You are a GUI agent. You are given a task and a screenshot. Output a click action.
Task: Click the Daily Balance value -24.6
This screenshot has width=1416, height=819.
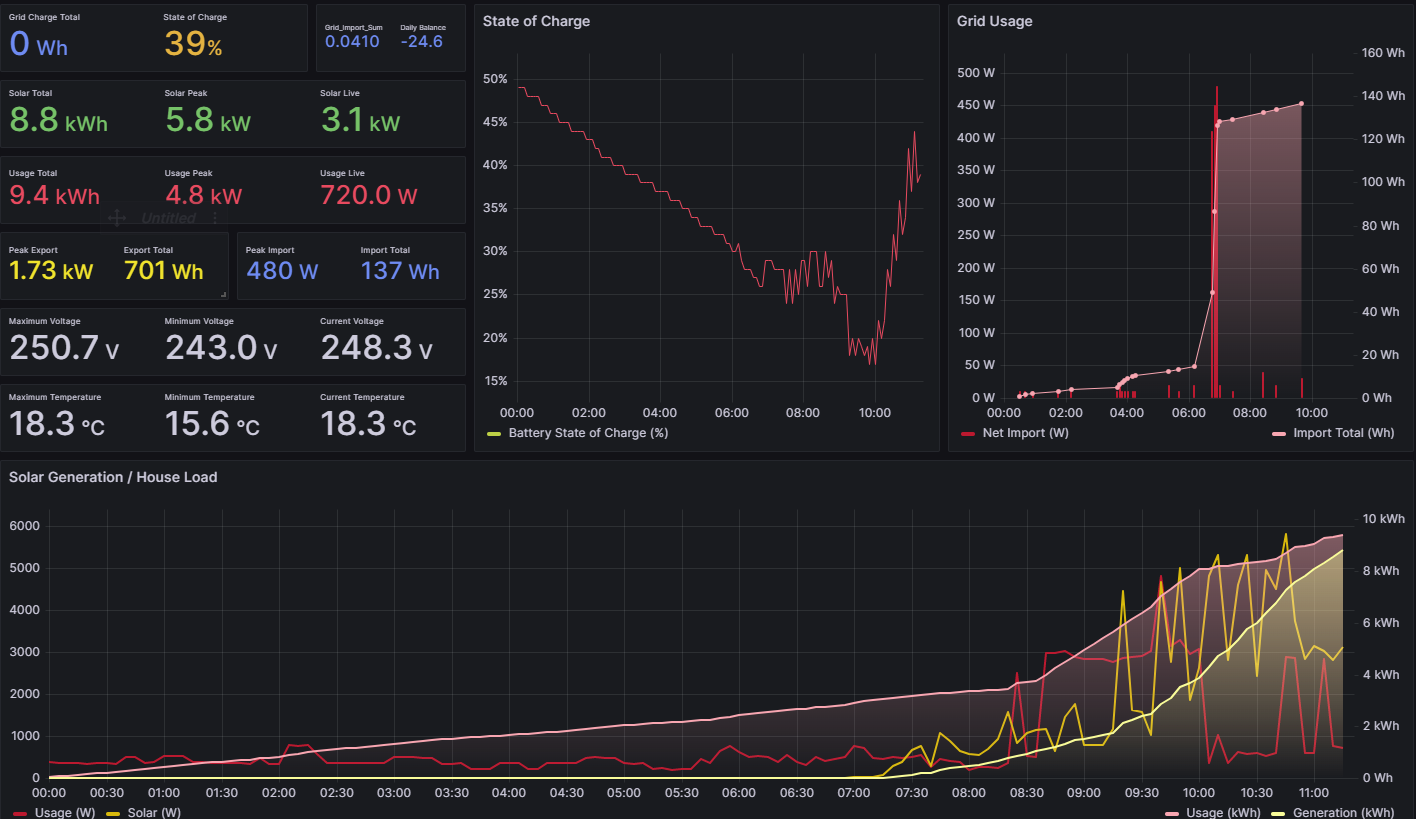pos(421,41)
